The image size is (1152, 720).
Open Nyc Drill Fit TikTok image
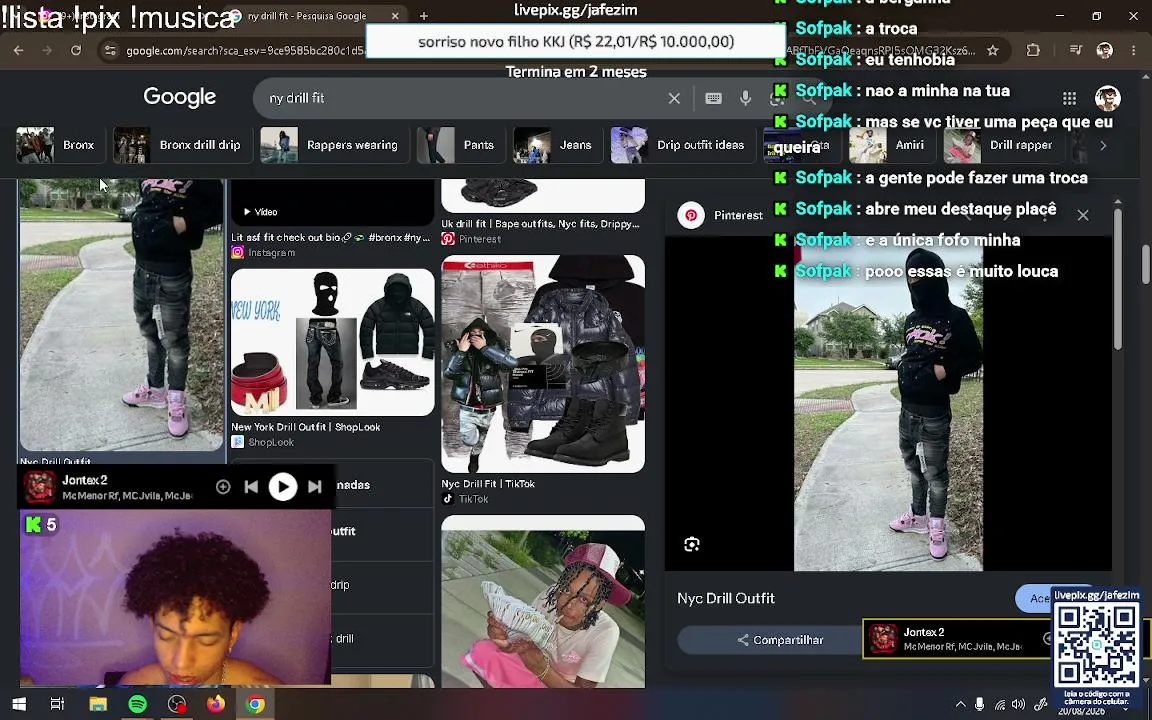(x=543, y=364)
